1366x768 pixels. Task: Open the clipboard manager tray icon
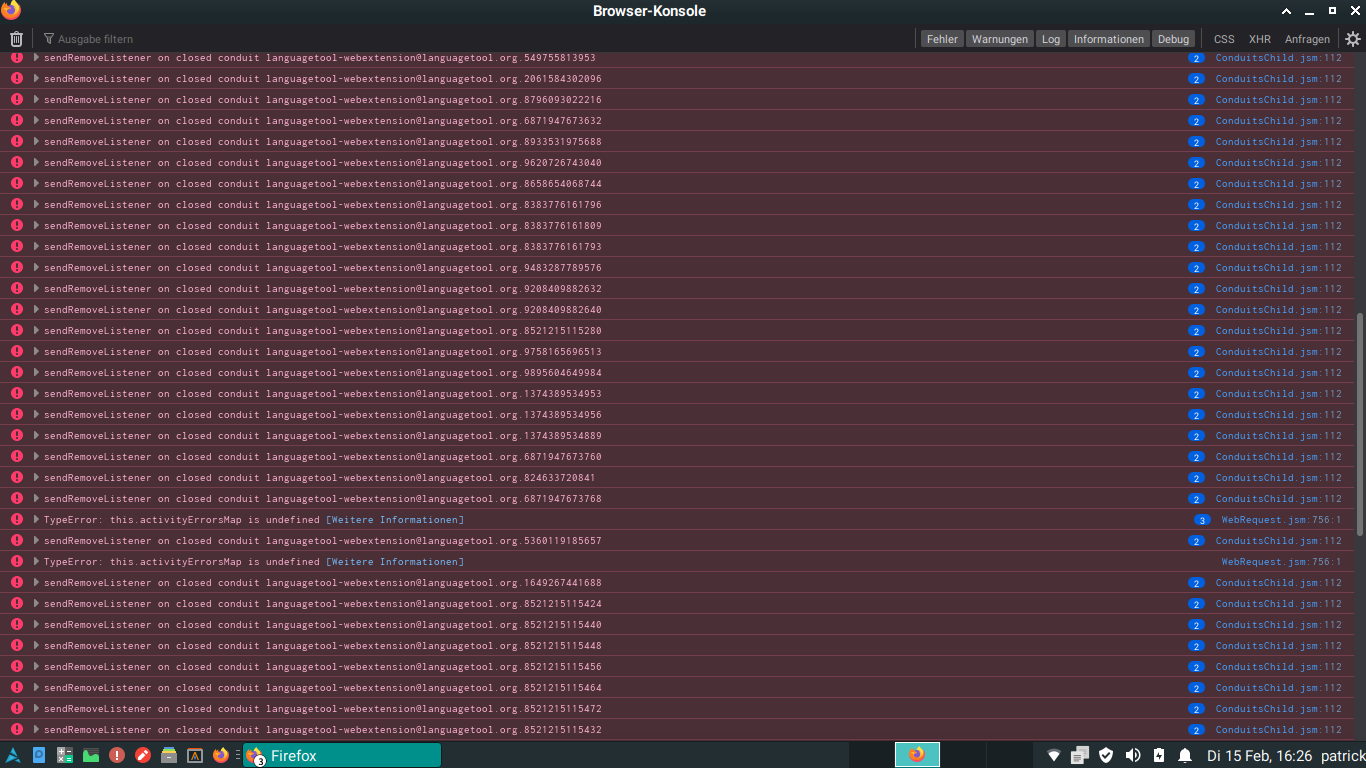click(x=1080, y=756)
